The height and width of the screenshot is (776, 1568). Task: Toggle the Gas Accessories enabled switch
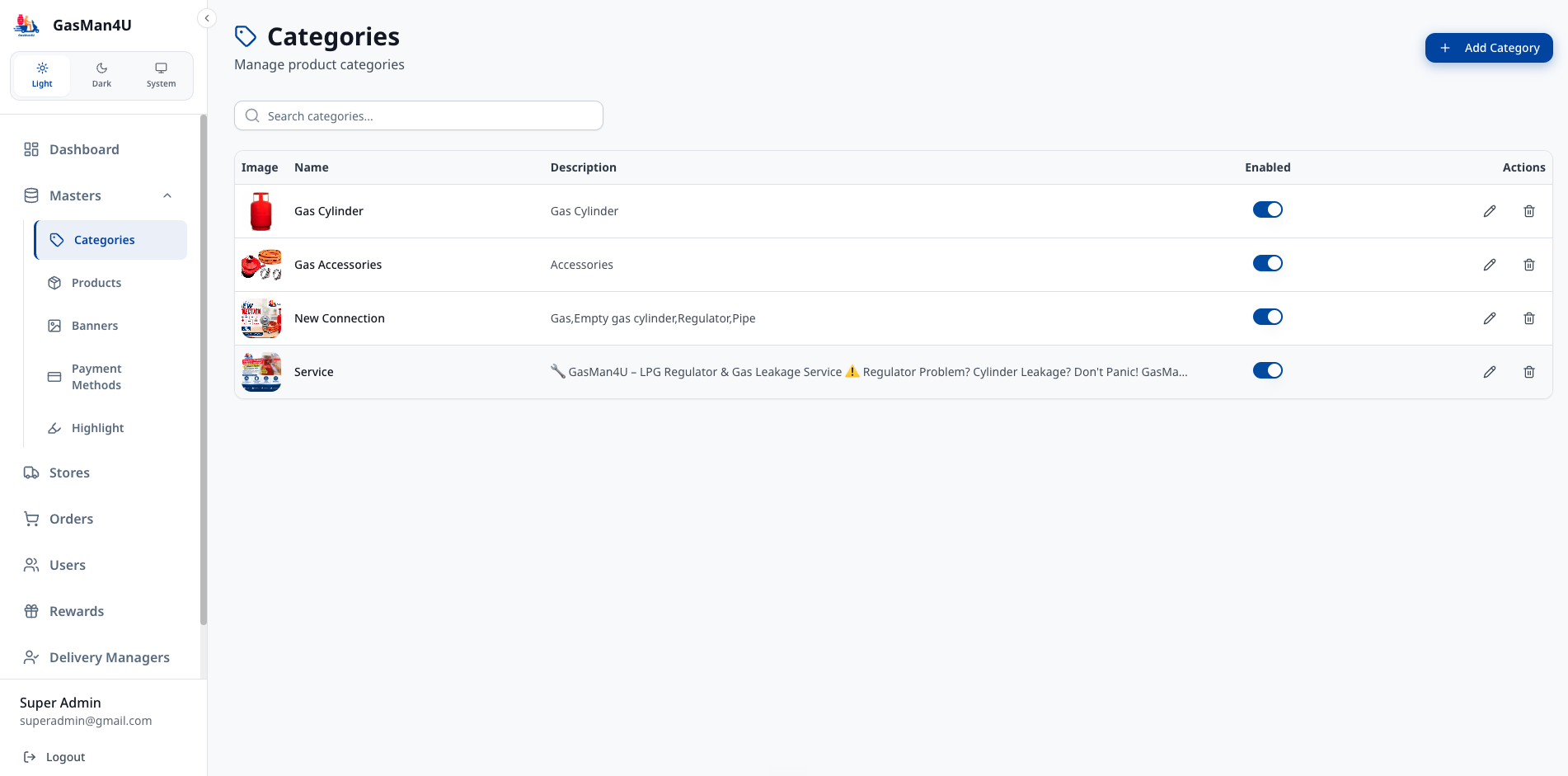click(x=1268, y=263)
